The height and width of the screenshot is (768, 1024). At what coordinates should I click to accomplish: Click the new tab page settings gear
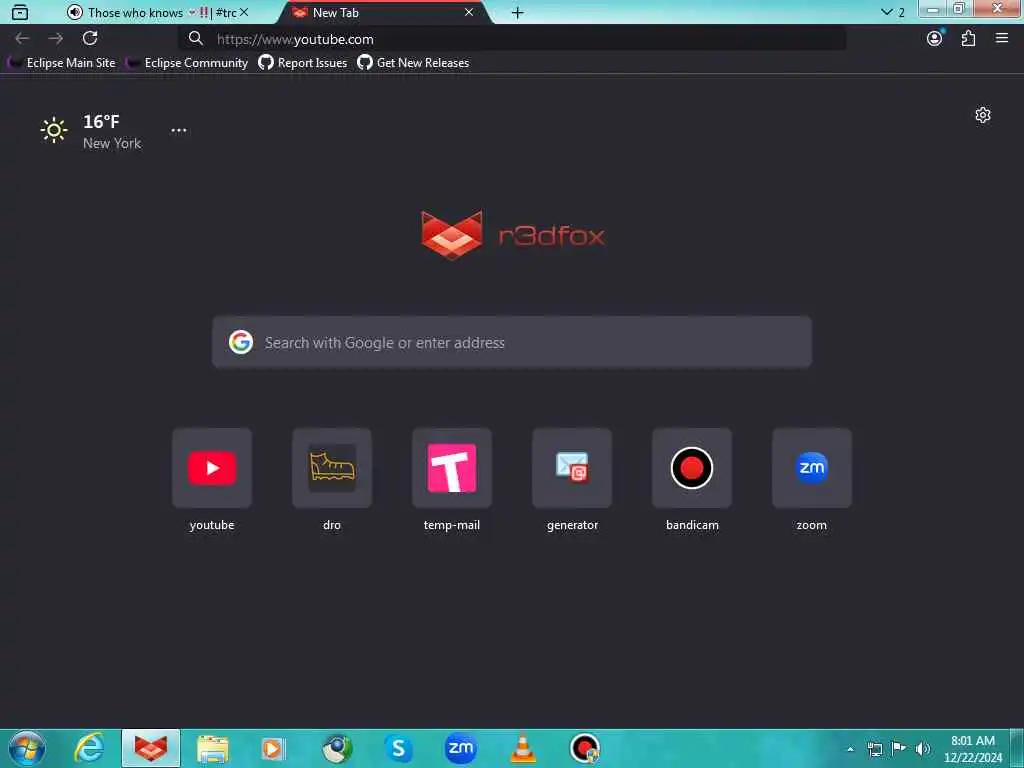click(x=983, y=116)
